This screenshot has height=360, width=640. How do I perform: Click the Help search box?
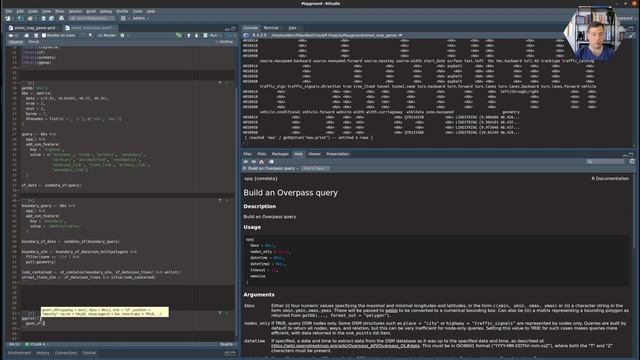point(606,162)
